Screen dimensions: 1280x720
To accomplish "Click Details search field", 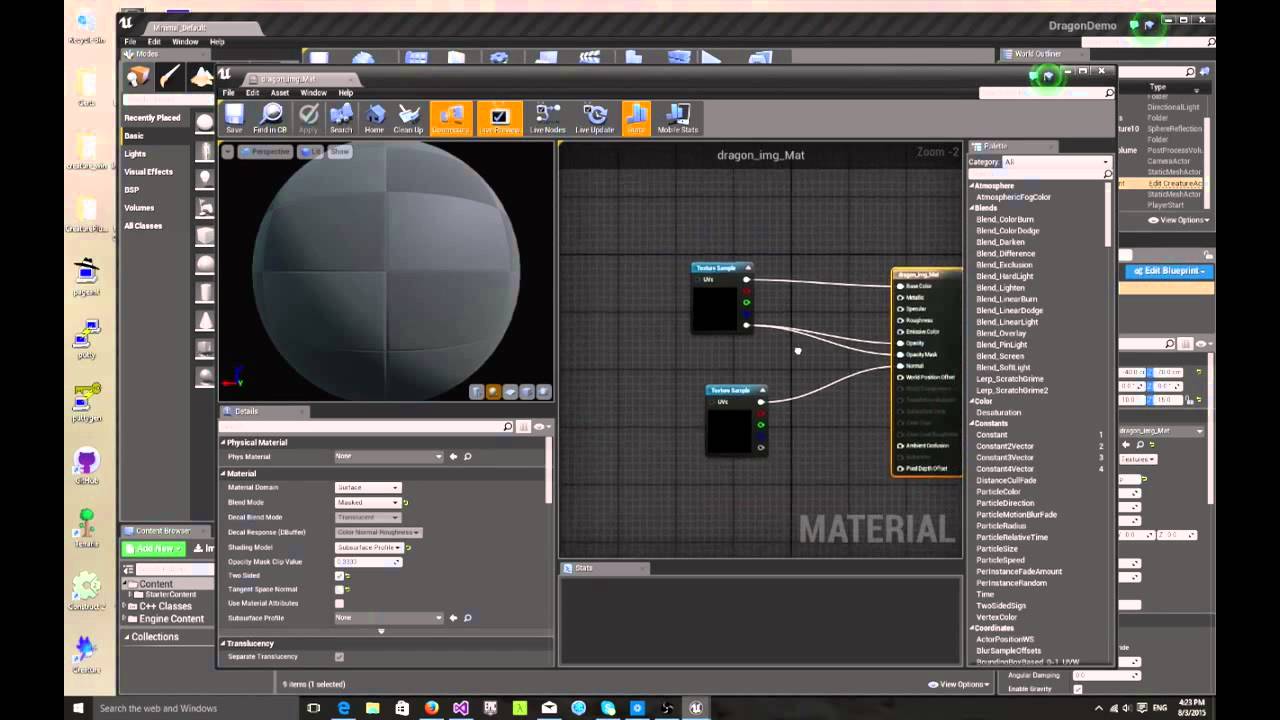I will 366,427.
